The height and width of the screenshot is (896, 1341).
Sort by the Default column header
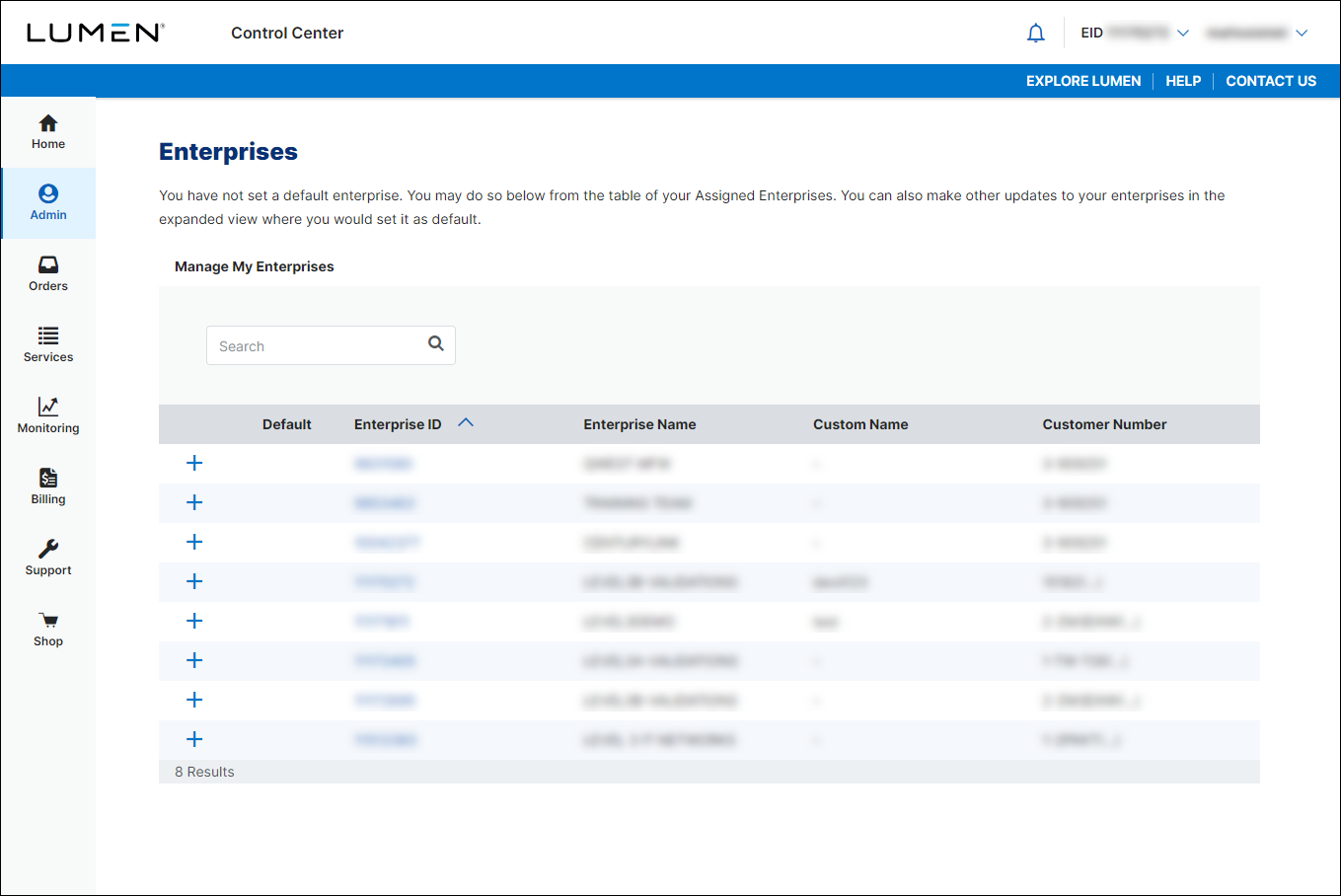(x=287, y=424)
